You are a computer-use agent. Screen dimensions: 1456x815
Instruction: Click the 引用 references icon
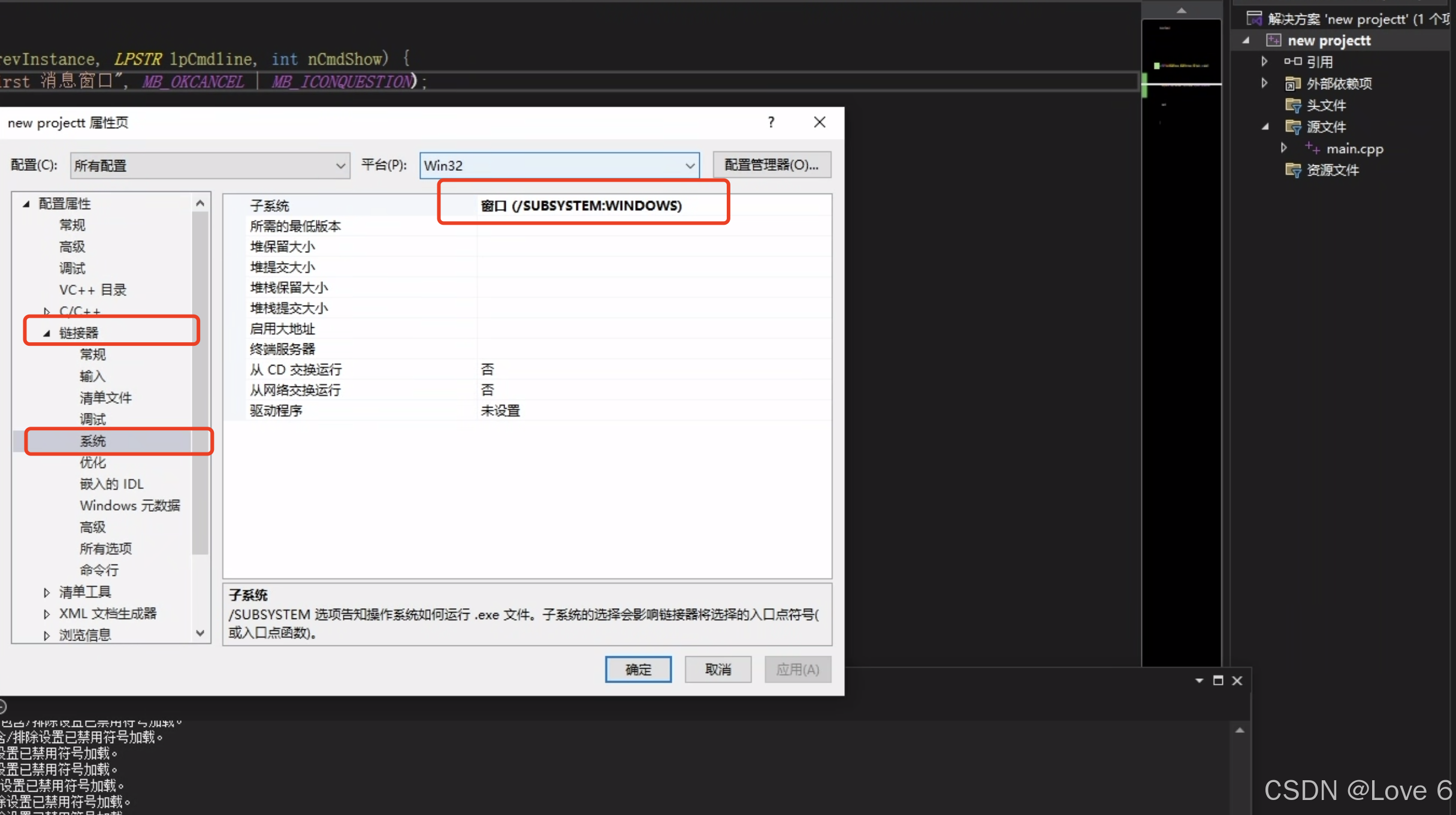[x=1293, y=62]
